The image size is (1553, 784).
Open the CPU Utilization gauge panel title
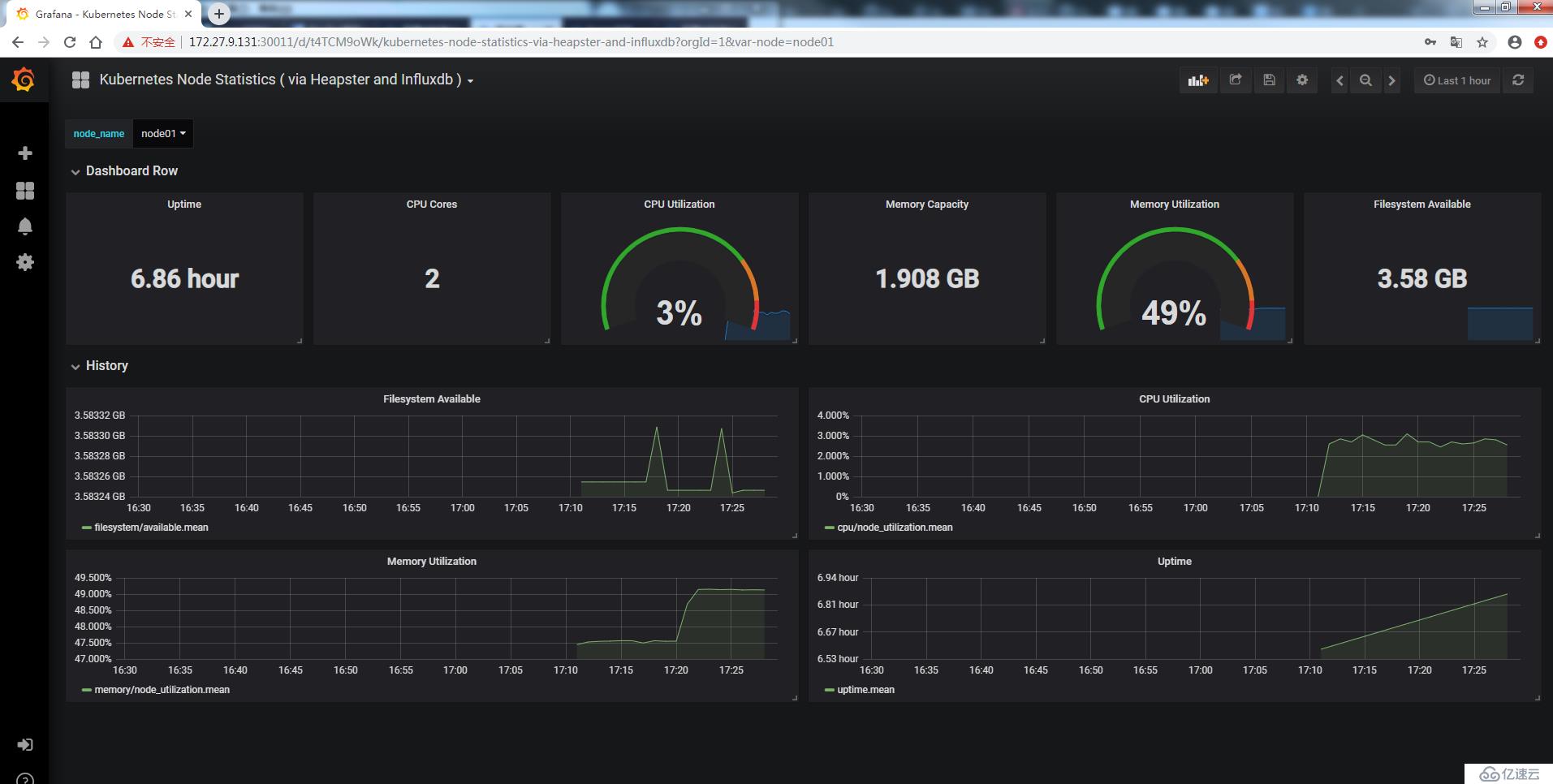point(679,205)
